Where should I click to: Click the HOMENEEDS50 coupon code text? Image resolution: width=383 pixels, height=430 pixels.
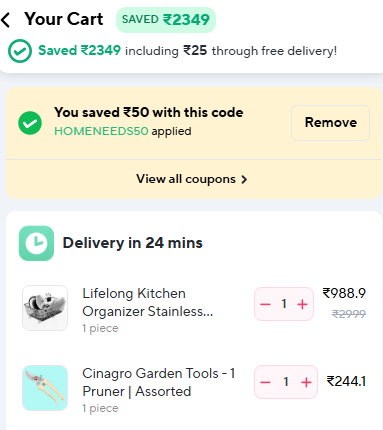101,131
